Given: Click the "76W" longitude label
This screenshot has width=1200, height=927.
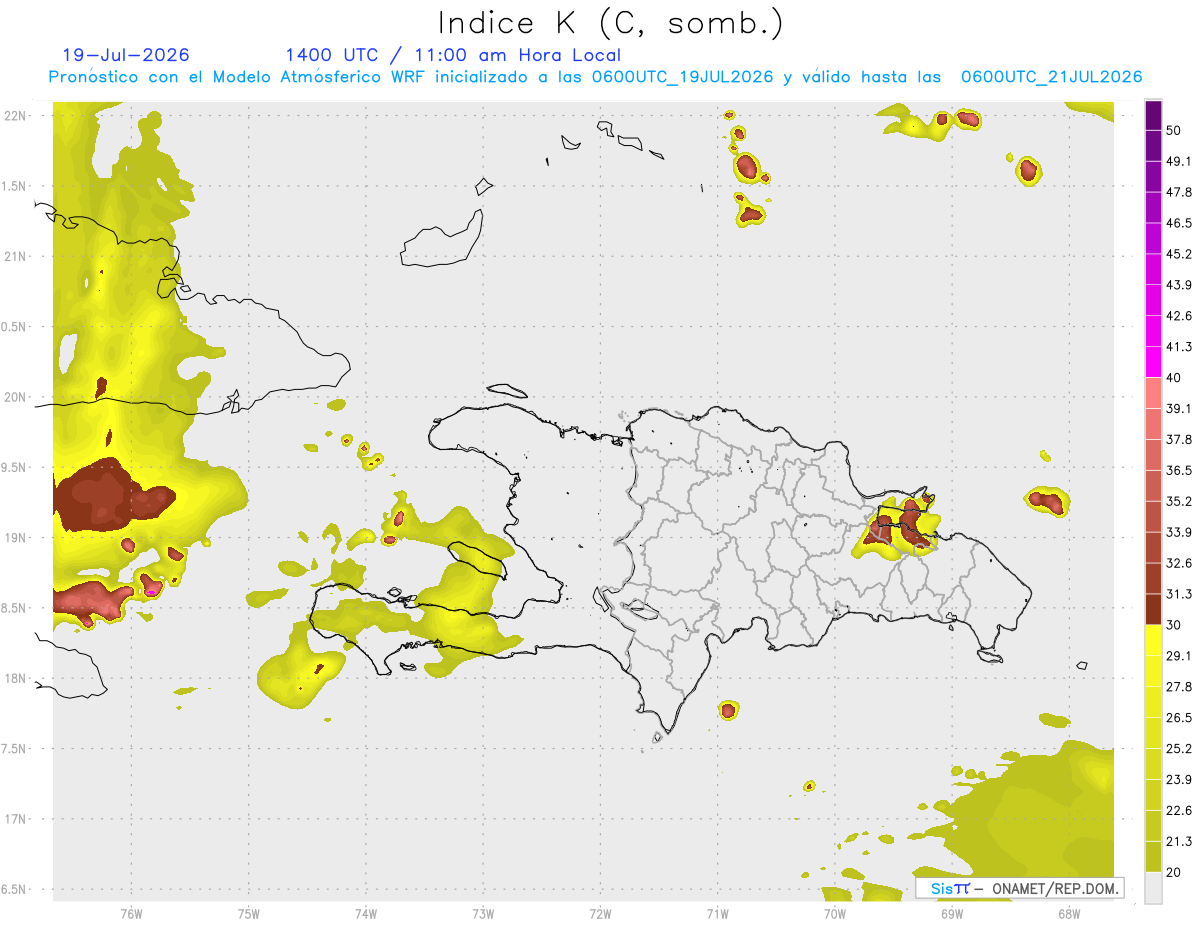Looking at the screenshot, I should point(131,914).
